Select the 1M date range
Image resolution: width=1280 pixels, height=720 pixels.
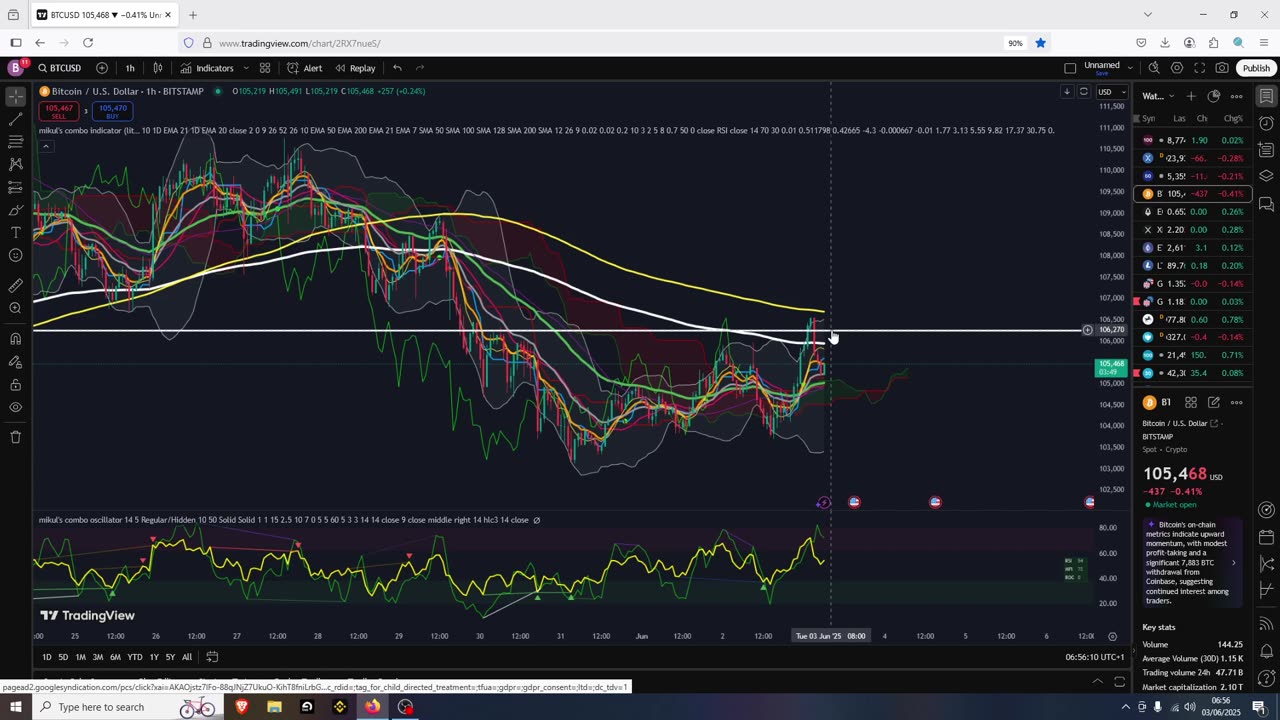tap(81, 657)
